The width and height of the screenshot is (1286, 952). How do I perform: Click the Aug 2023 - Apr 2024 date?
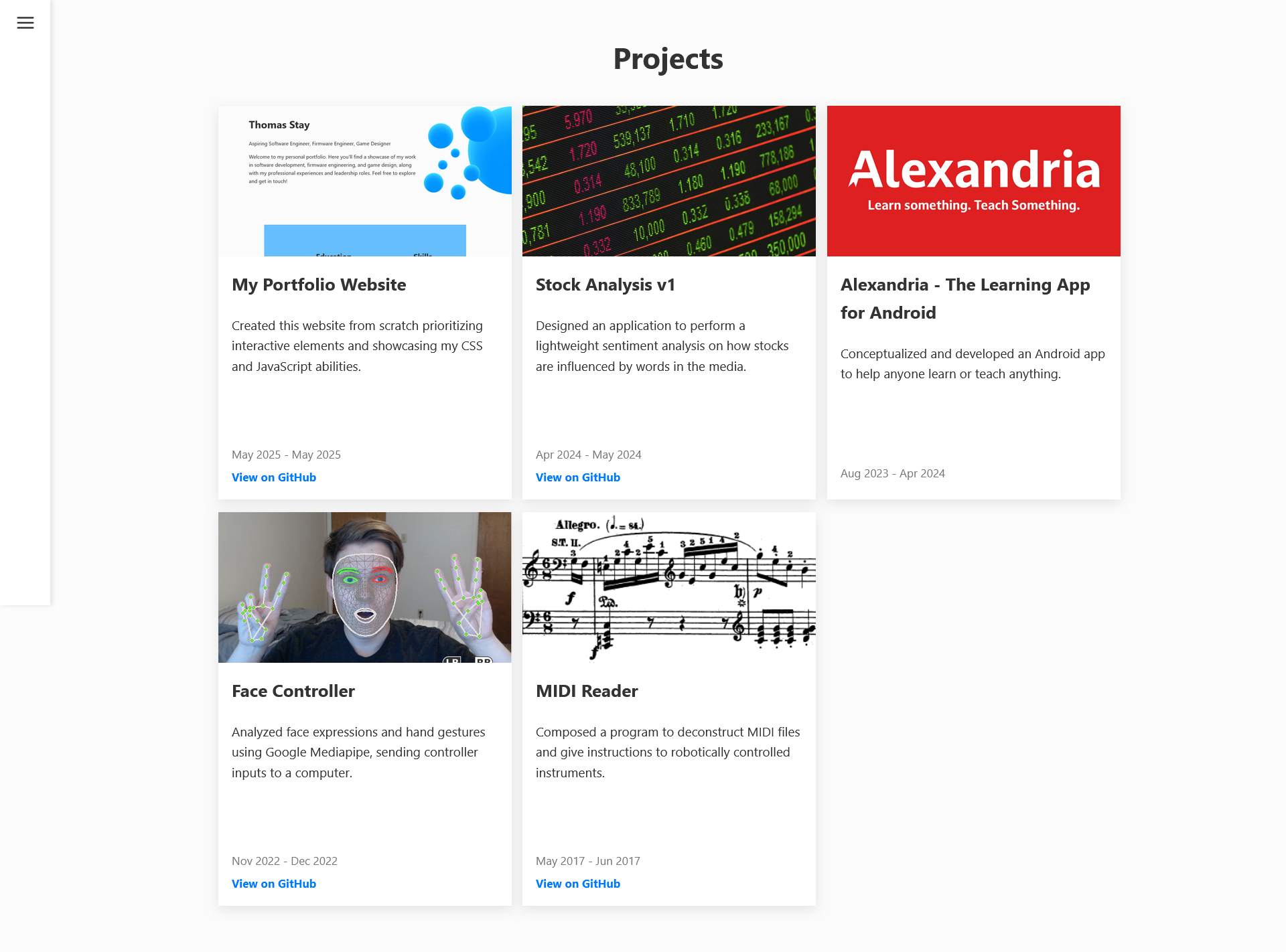coord(893,473)
